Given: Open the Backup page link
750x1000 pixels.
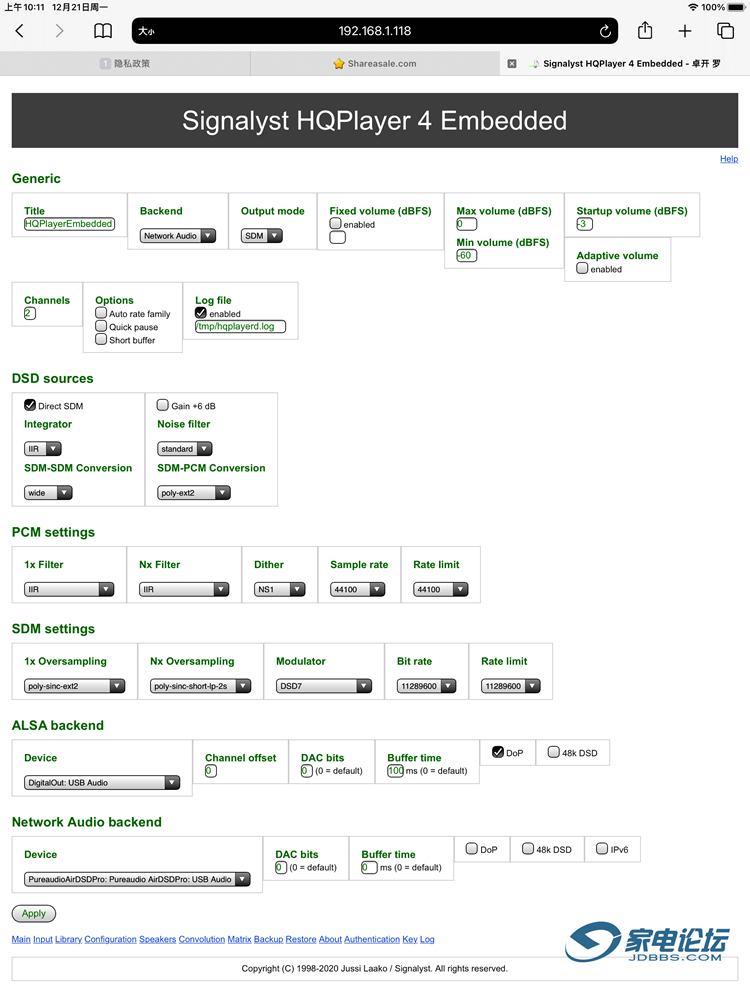Looking at the screenshot, I should (268, 939).
